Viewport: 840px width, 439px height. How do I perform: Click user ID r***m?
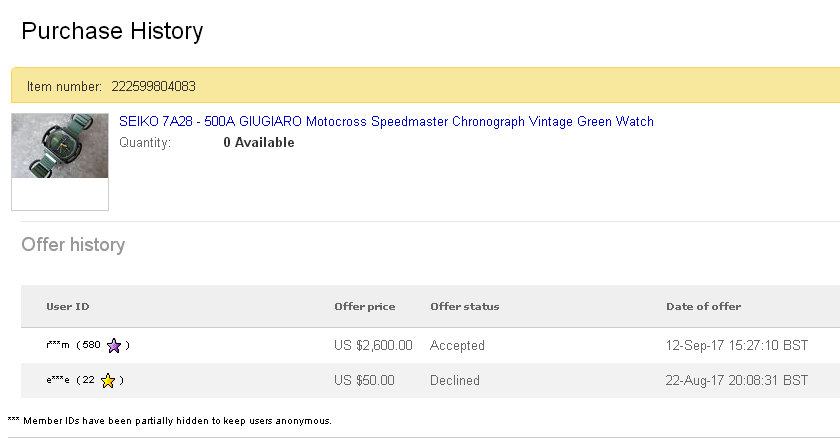[57, 345]
